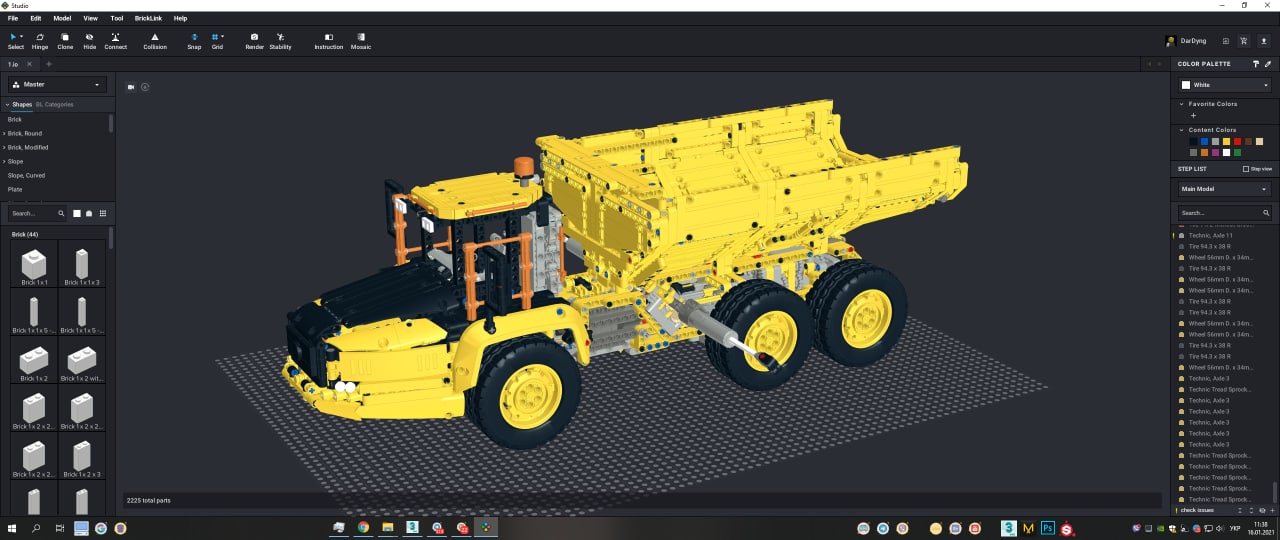
Task: Switch to the 1.io document tab
Action: [14, 64]
